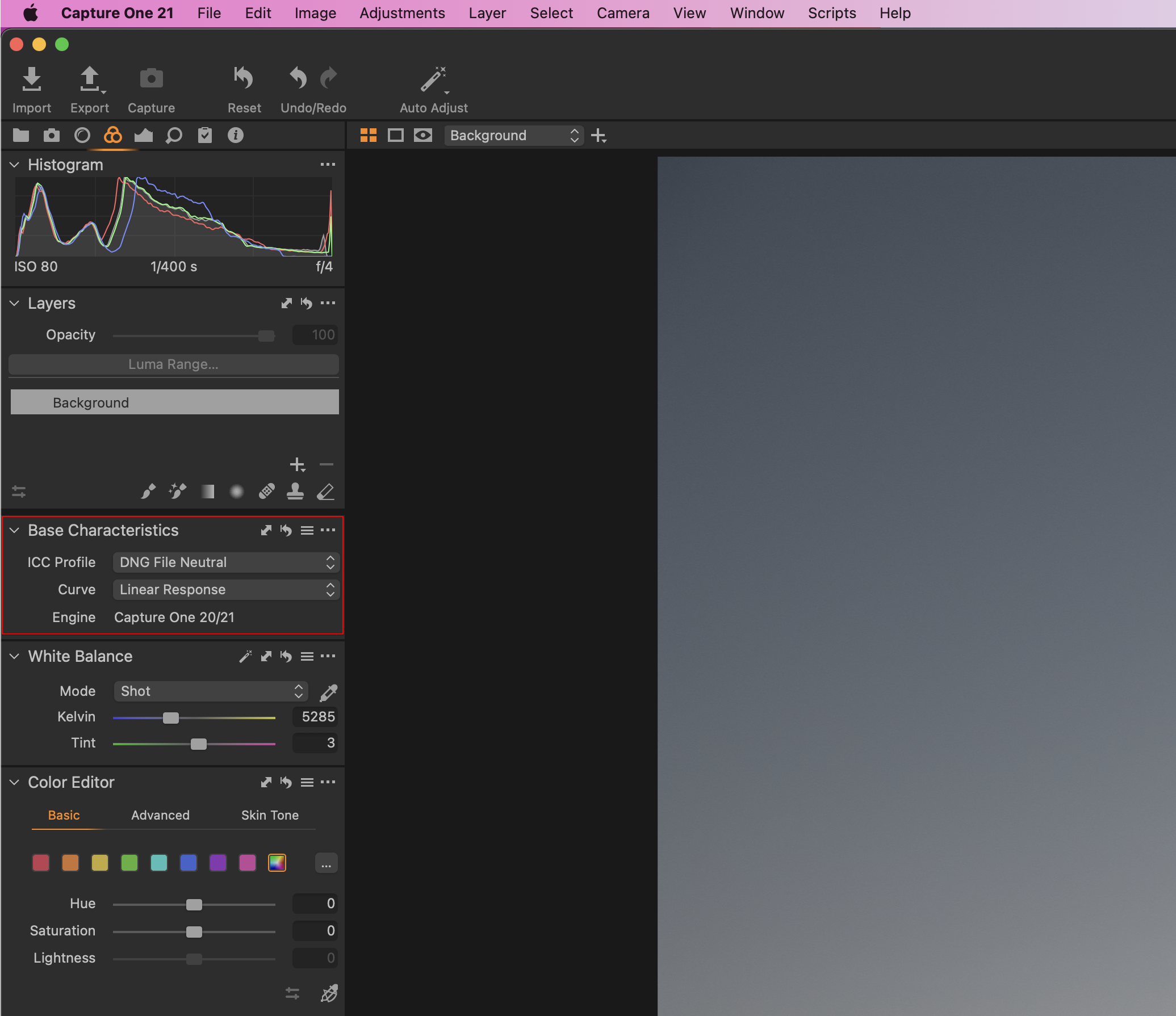Viewport: 1176px width, 1016px height.
Task: Open the Curve Linear Response dropdown
Action: pos(226,590)
